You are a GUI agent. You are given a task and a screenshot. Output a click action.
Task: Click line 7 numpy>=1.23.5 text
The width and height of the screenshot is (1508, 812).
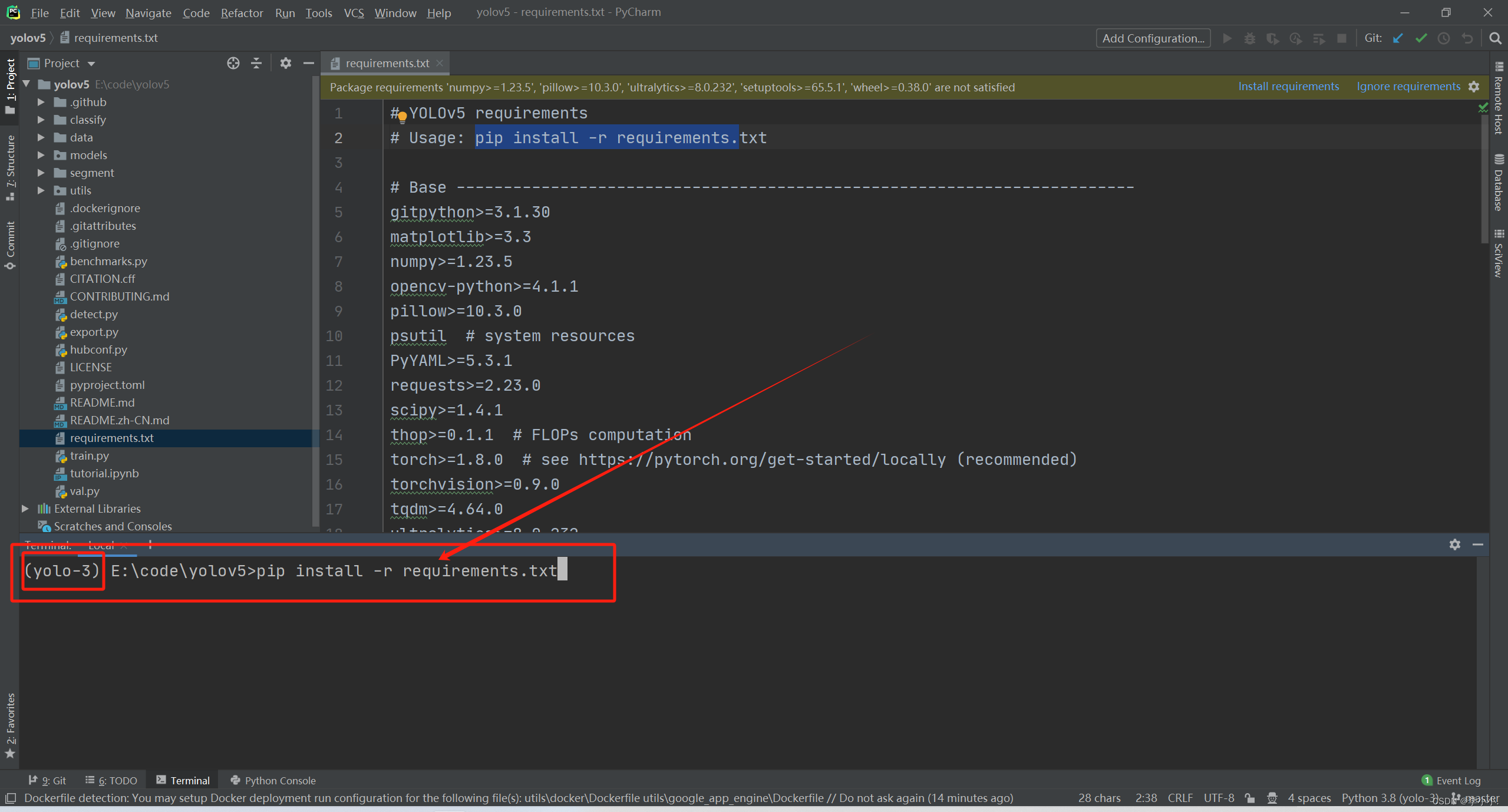coord(451,262)
